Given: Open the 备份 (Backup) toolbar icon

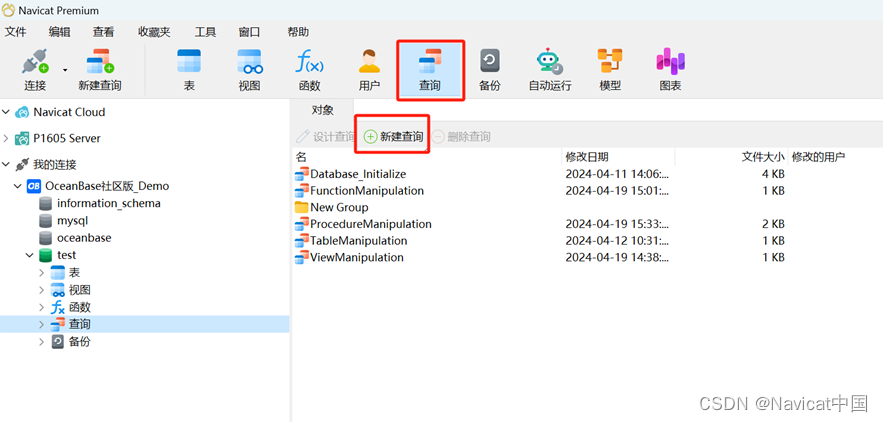Looking at the screenshot, I should pyautogui.click(x=489, y=70).
